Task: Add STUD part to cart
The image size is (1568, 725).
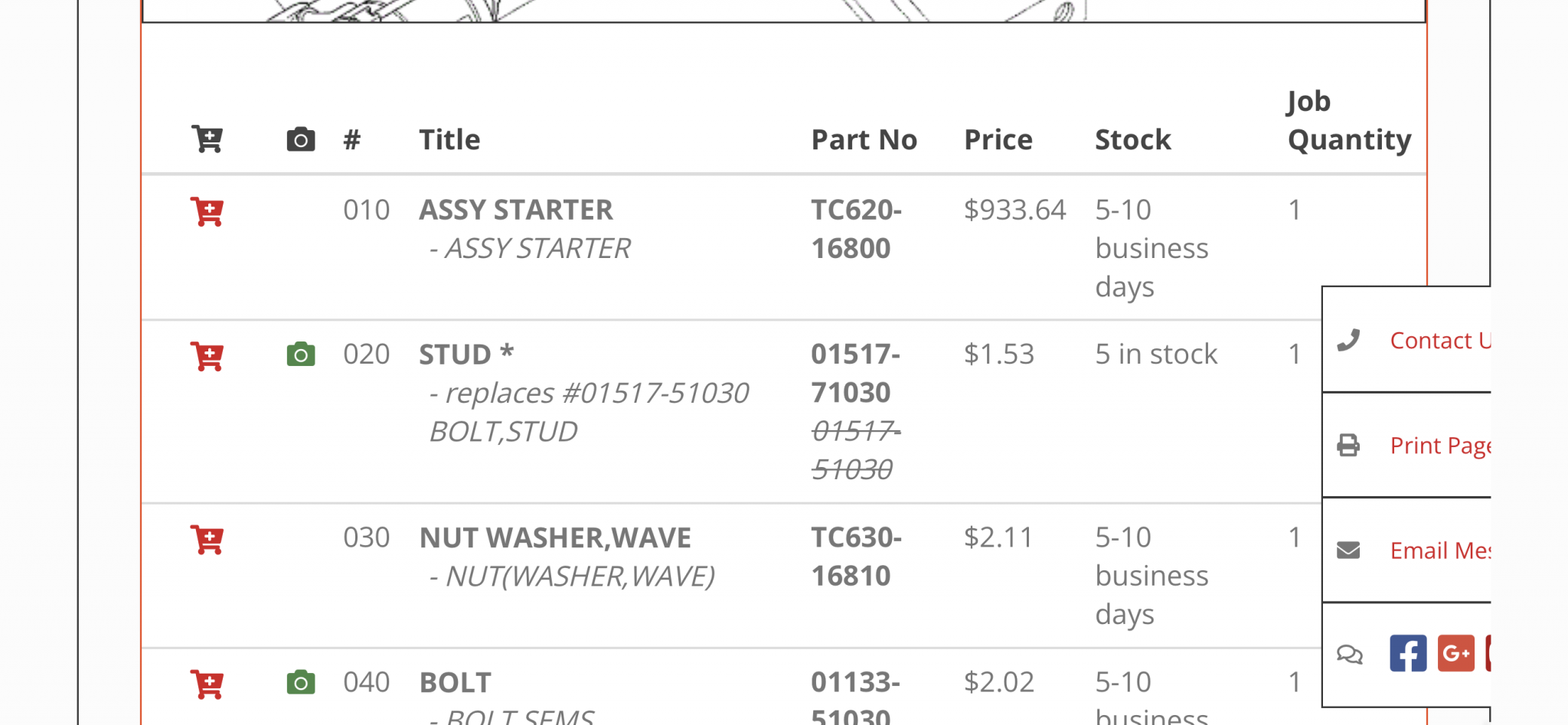Action: tap(207, 357)
